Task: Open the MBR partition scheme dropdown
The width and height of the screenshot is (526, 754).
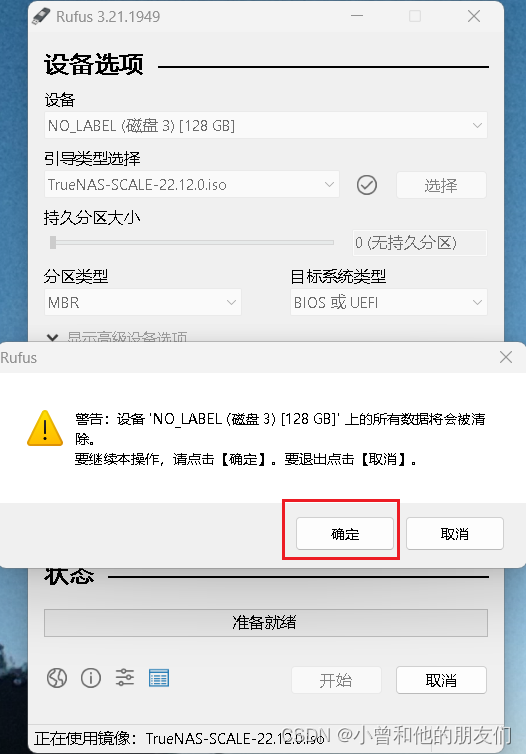Action: coord(143,302)
